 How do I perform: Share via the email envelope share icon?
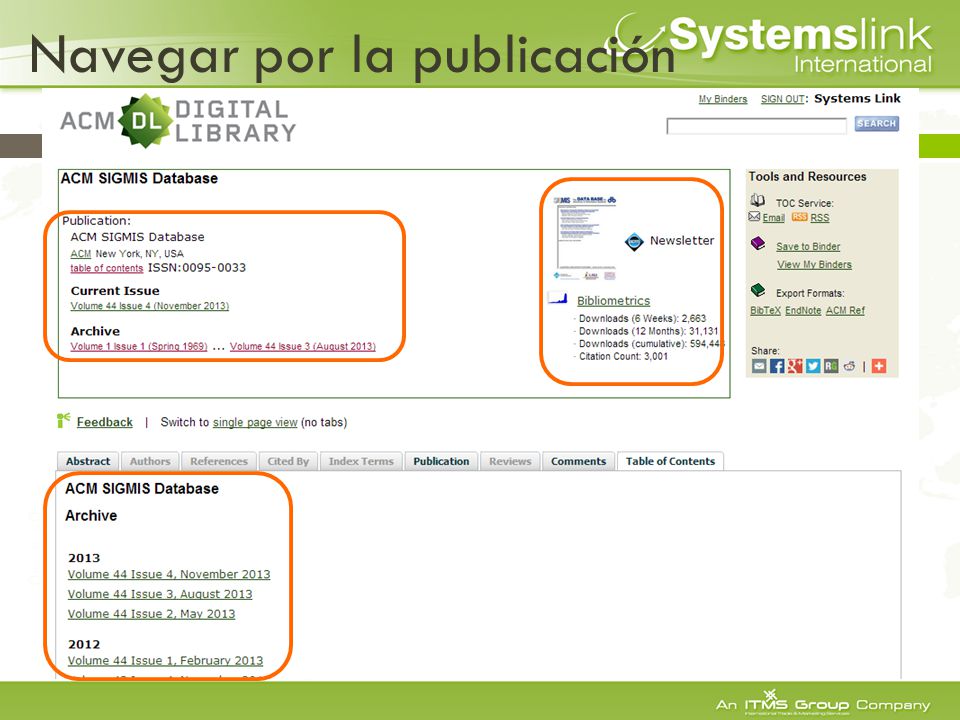[759, 366]
